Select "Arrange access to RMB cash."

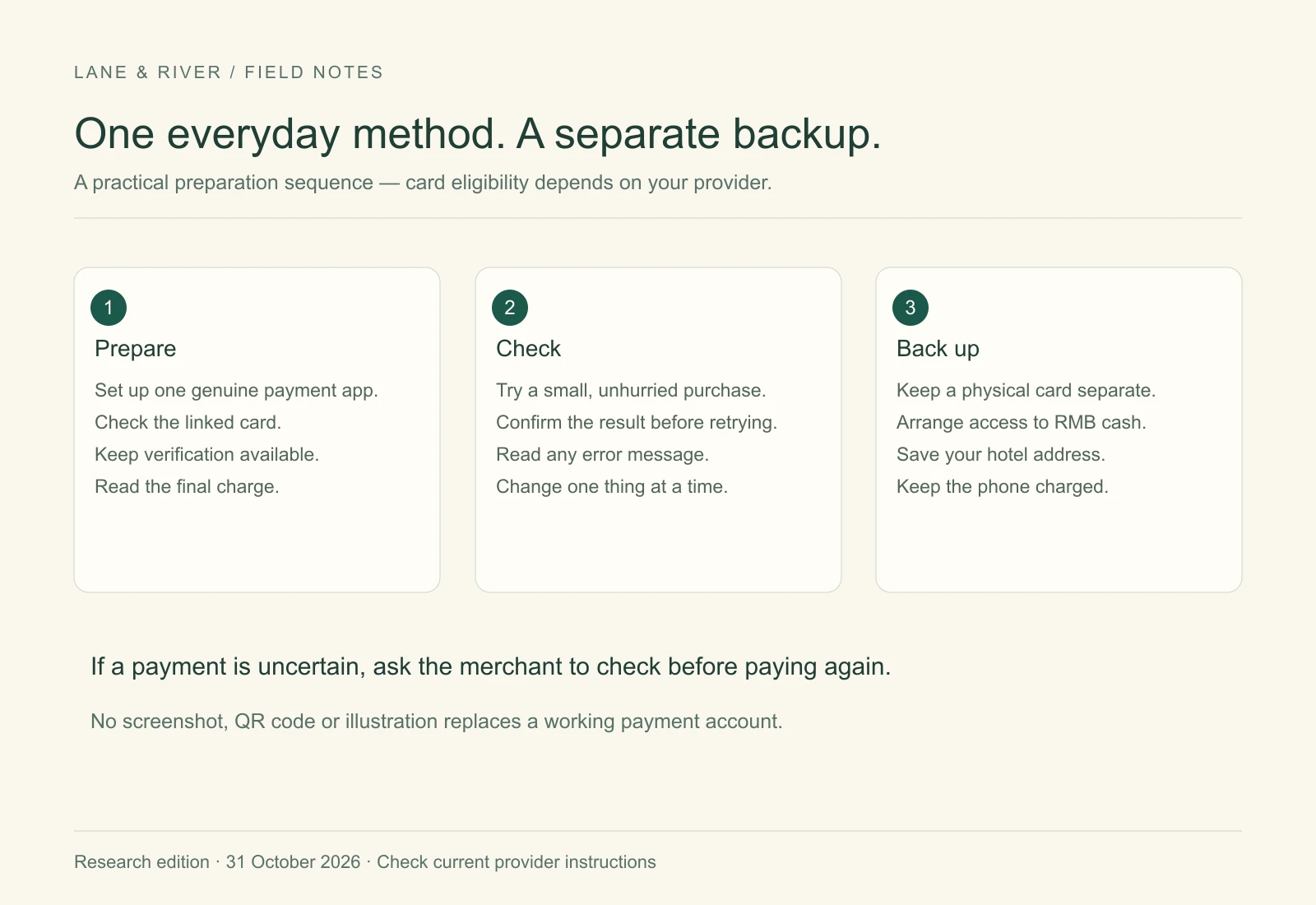tap(1022, 423)
